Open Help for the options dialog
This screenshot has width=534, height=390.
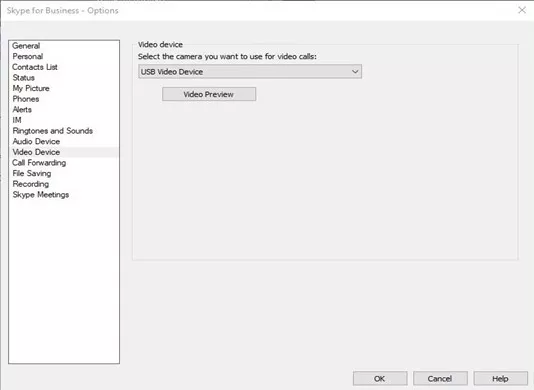pos(501,378)
